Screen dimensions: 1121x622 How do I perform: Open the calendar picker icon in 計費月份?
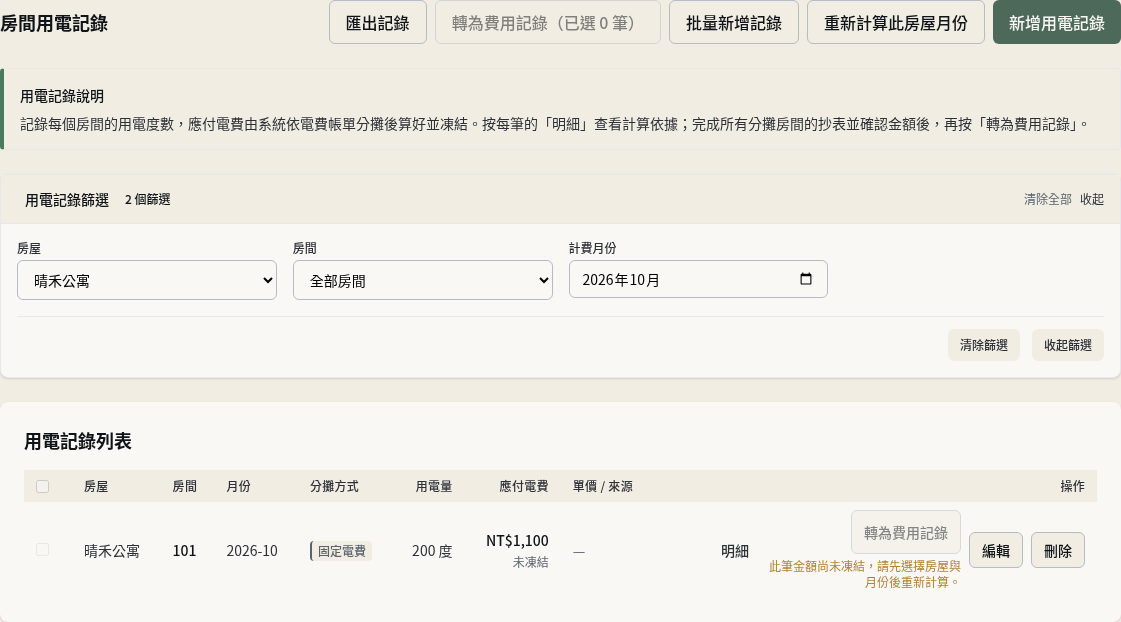[x=806, y=279]
